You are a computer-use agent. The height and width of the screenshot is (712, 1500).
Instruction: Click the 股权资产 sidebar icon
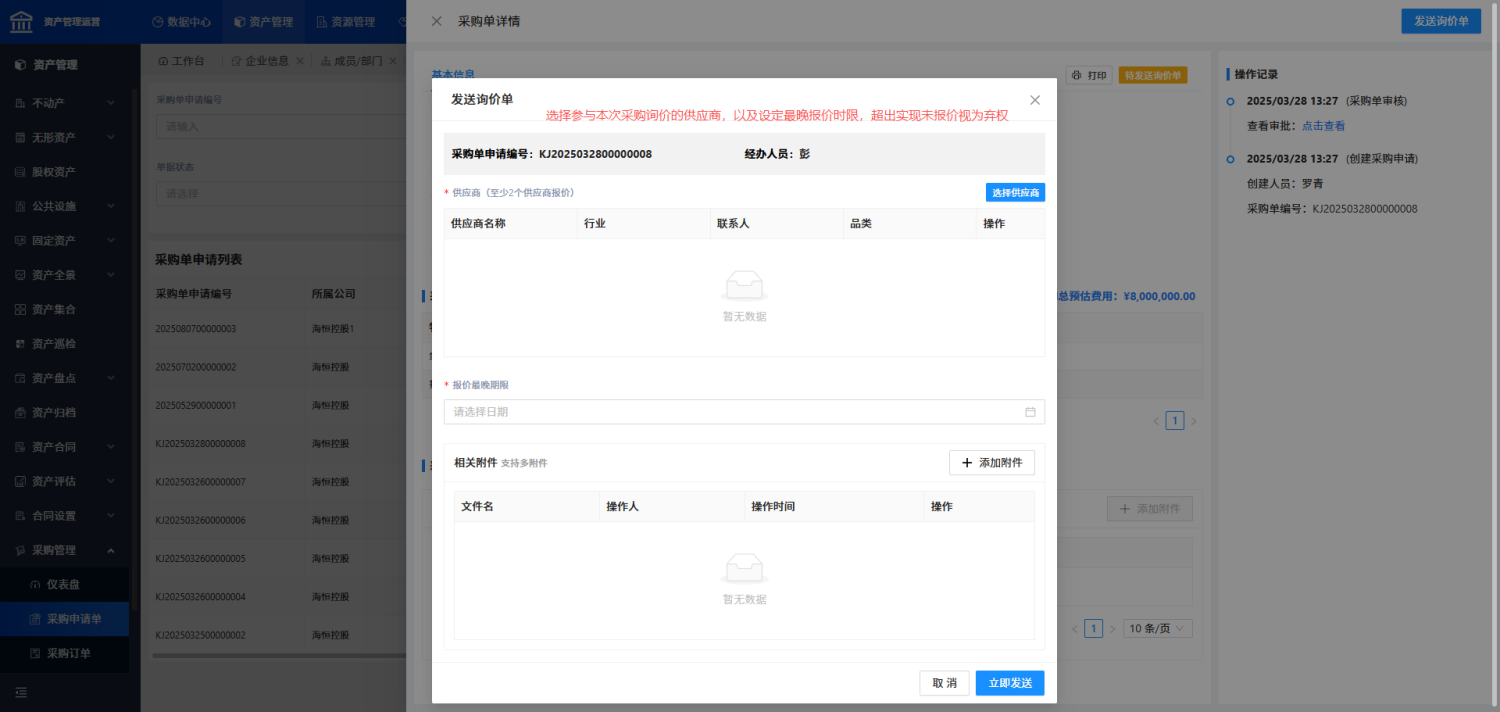click(x=20, y=172)
